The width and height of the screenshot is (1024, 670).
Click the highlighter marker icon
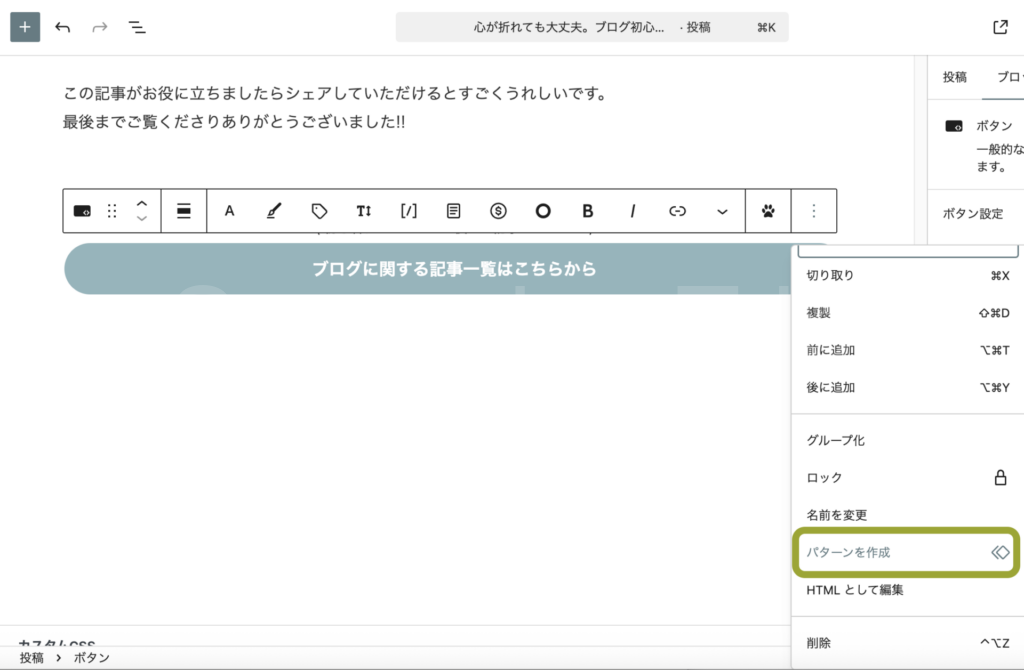pyautogui.click(x=274, y=211)
